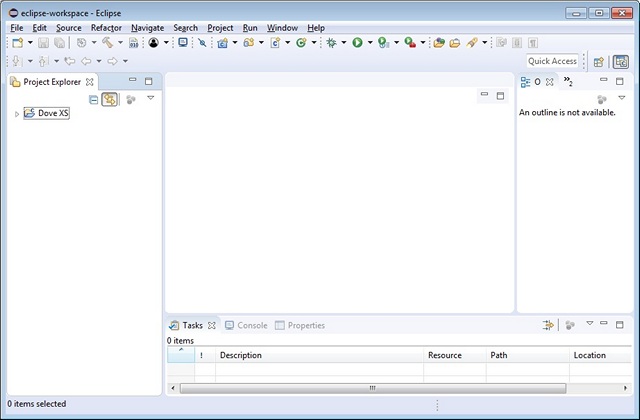Click the Save disk icon
Screen dimensions: 640x420
coord(43,42)
